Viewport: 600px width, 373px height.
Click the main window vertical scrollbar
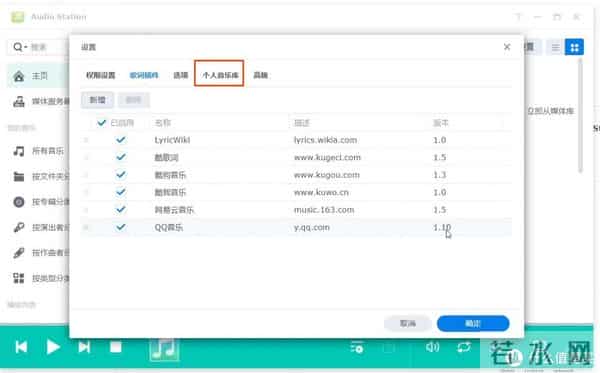tap(580, 115)
